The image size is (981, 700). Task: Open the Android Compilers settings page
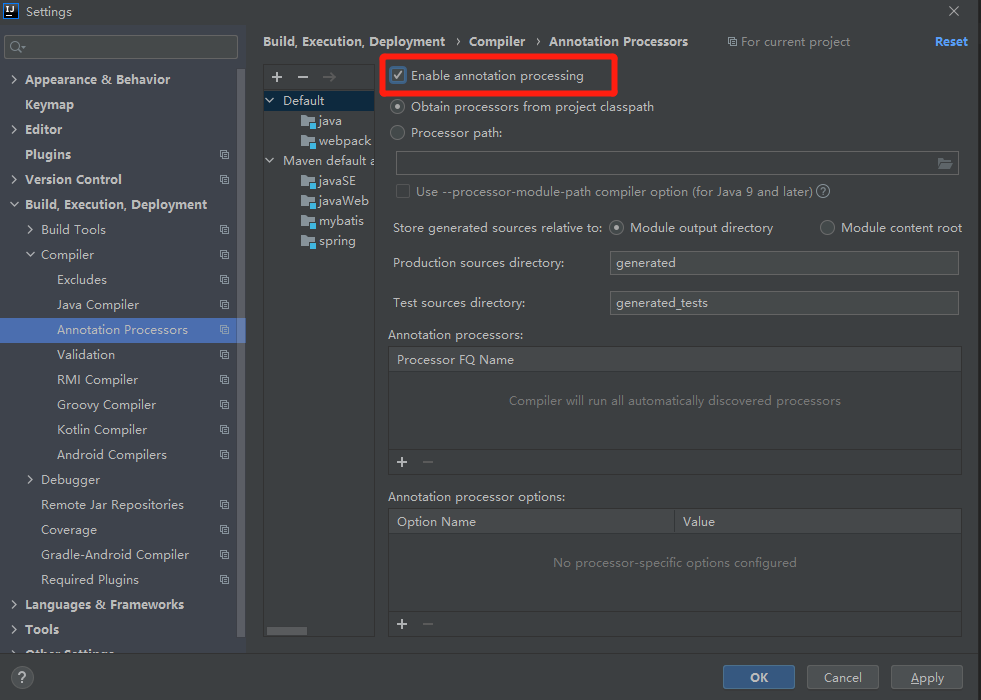(112, 455)
